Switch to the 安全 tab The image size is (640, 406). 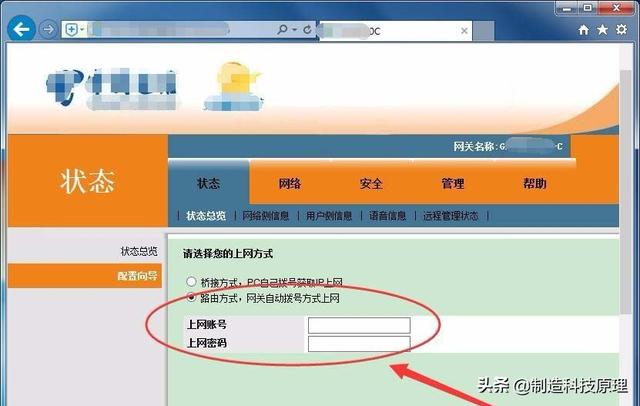click(x=371, y=183)
